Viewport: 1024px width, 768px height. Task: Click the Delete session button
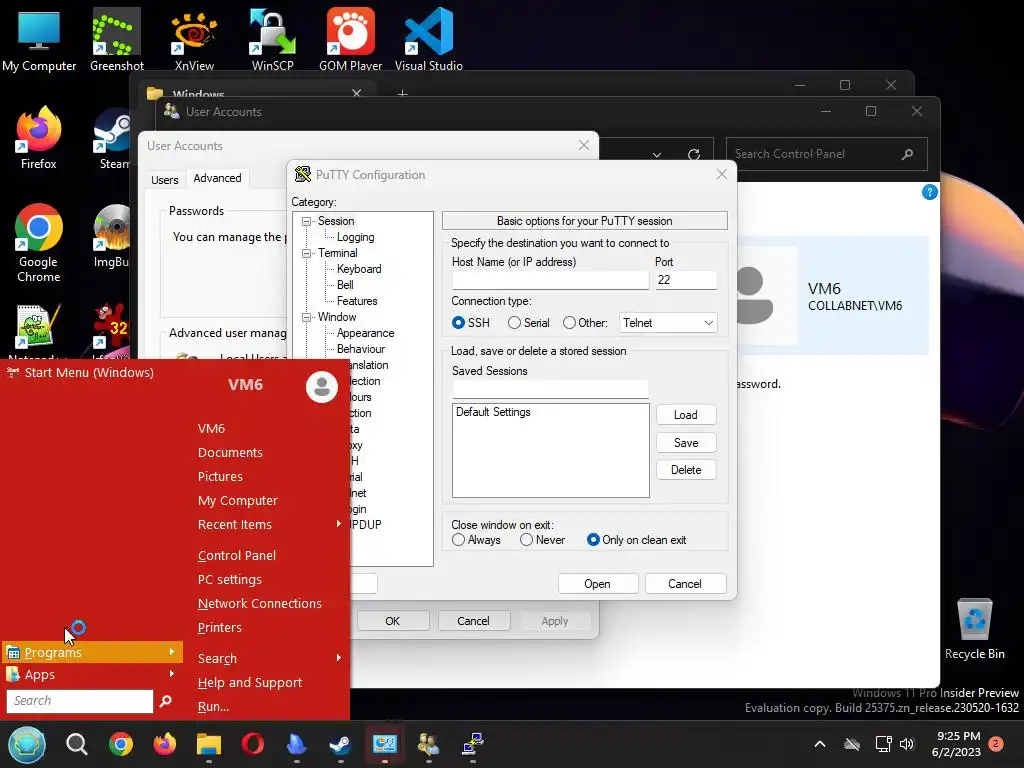(x=686, y=470)
